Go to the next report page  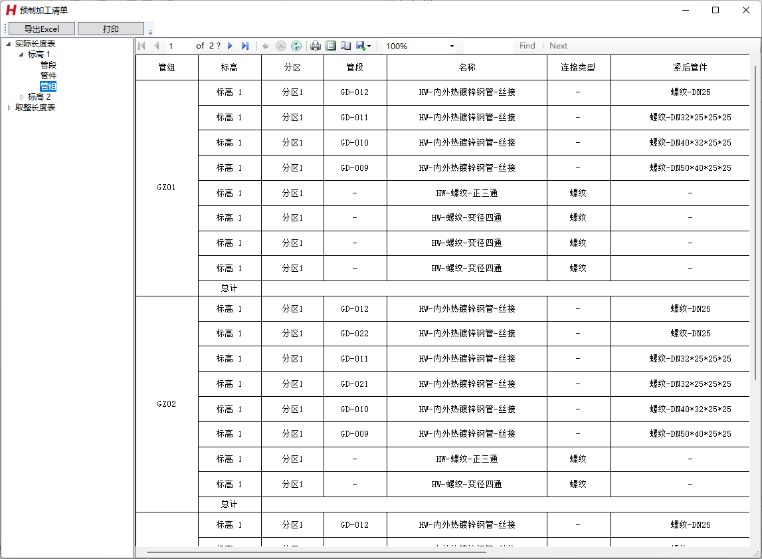[x=231, y=46]
